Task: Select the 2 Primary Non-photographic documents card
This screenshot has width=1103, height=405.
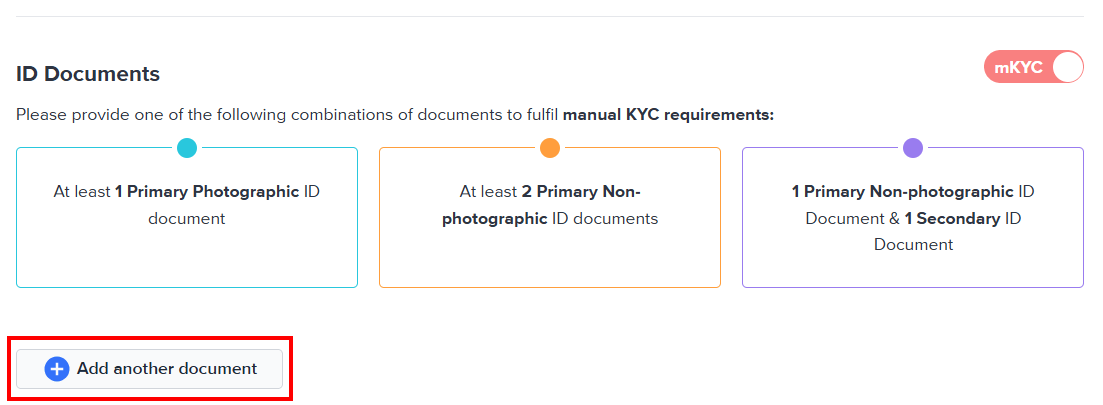Action: pyautogui.click(x=550, y=250)
